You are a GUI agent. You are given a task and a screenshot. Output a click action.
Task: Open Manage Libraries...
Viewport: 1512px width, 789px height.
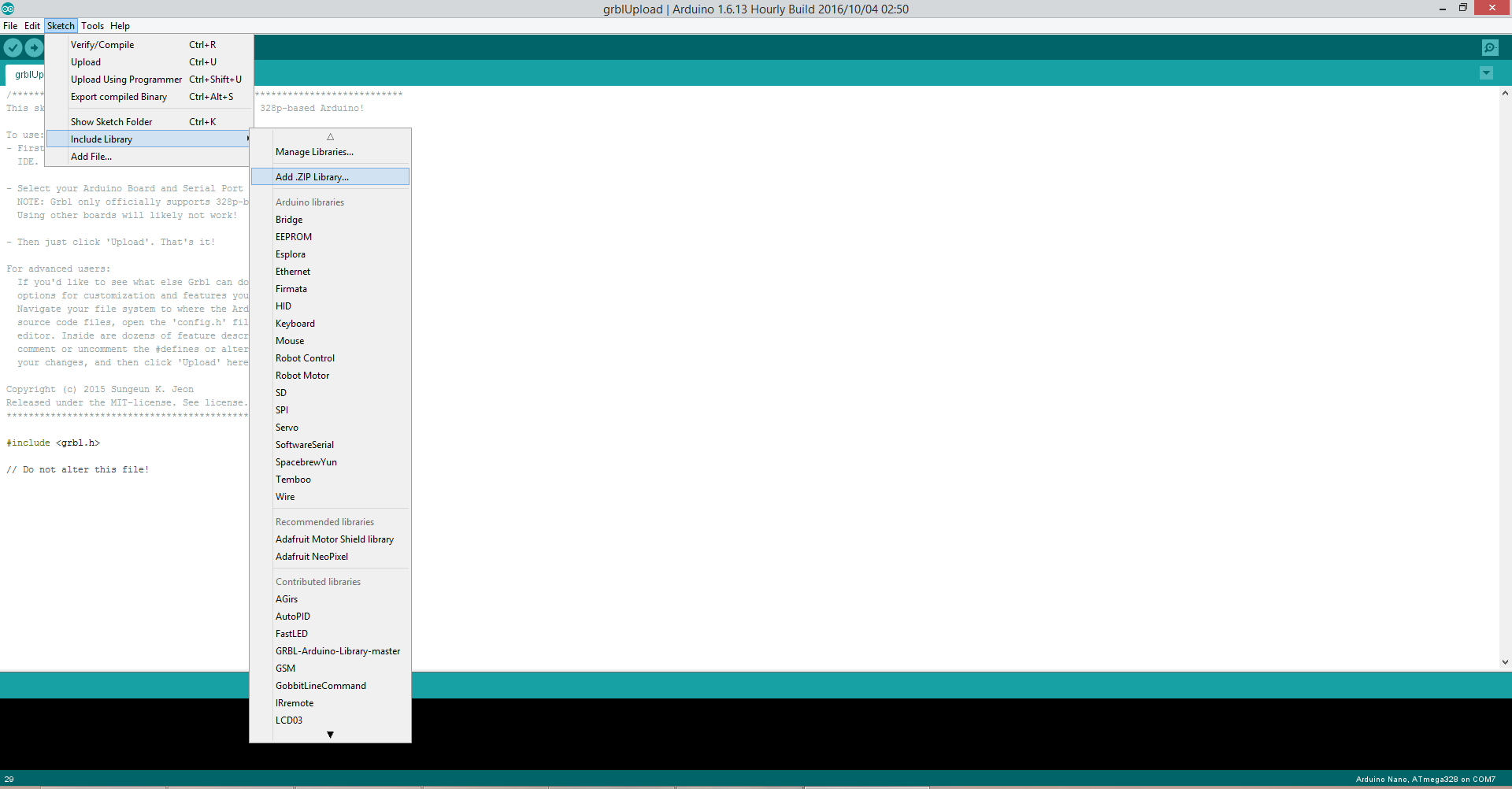click(x=330, y=152)
